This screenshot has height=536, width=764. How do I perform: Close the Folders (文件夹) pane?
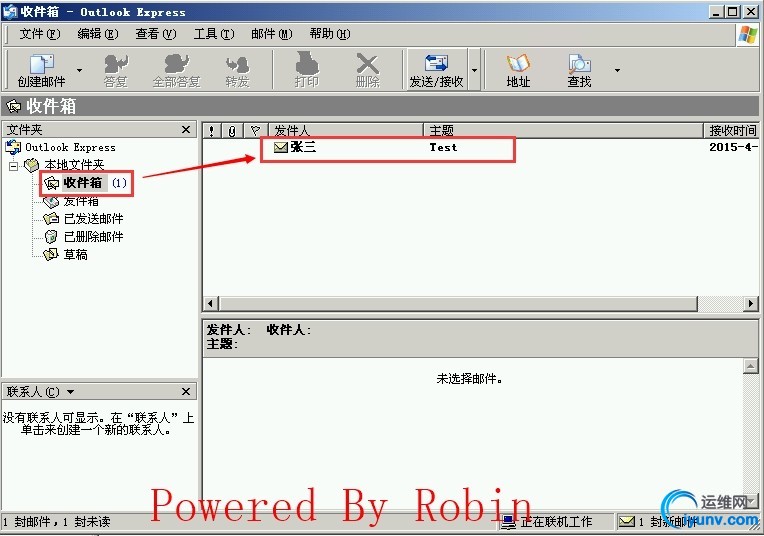click(186, 130)
